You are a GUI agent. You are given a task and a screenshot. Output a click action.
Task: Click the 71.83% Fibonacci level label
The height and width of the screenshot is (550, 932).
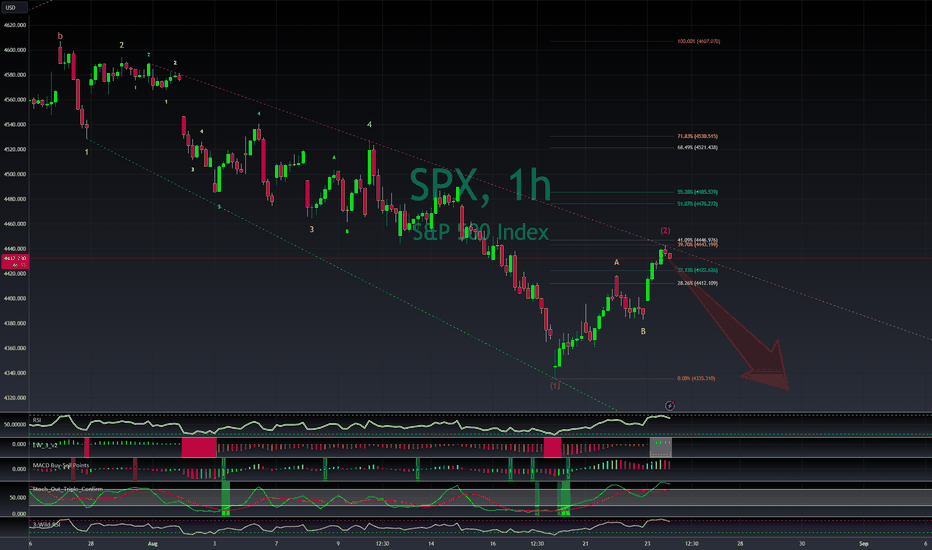coord(697,136)
